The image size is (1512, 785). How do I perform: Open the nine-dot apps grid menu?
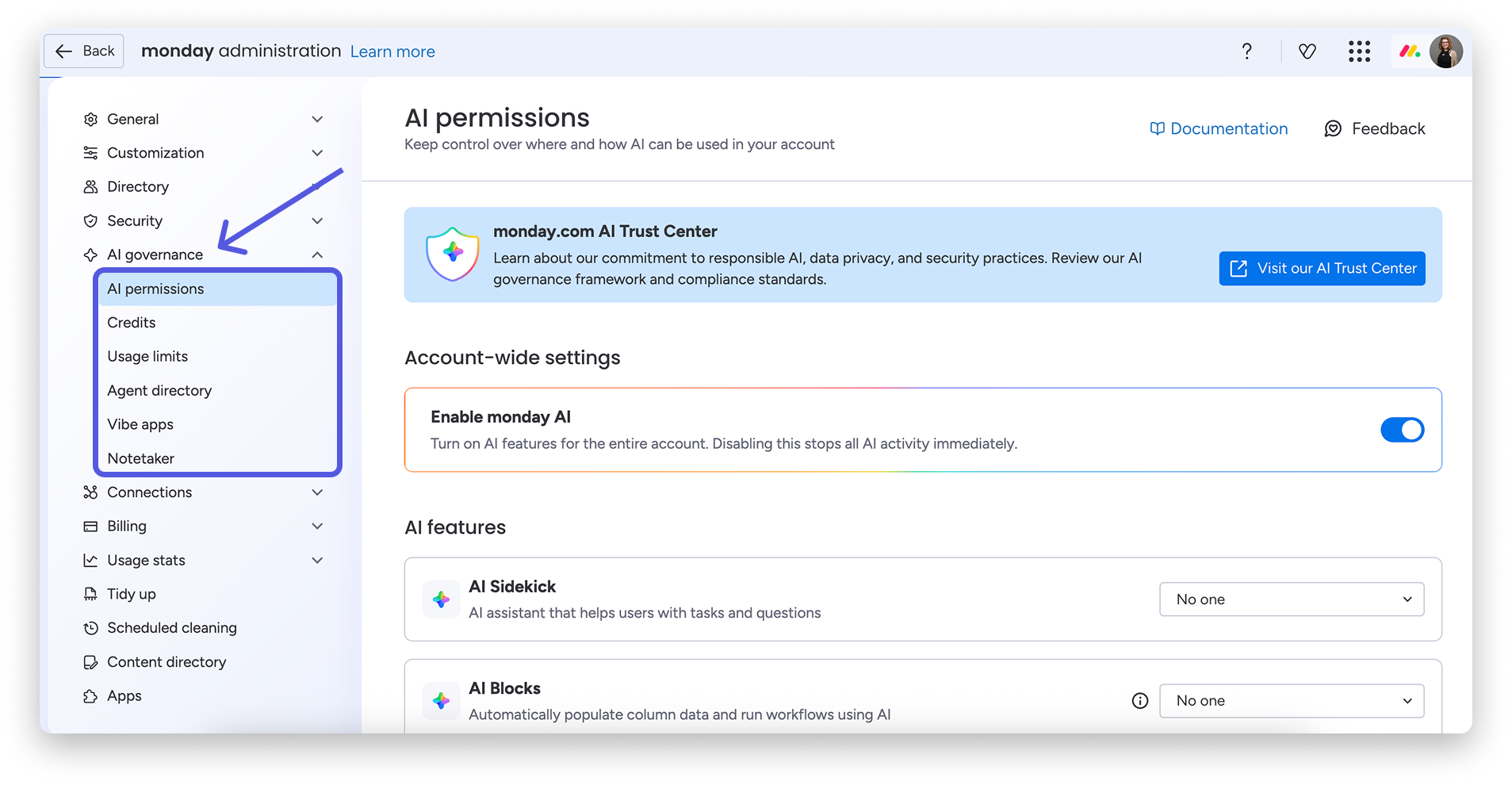(1359, 52)
